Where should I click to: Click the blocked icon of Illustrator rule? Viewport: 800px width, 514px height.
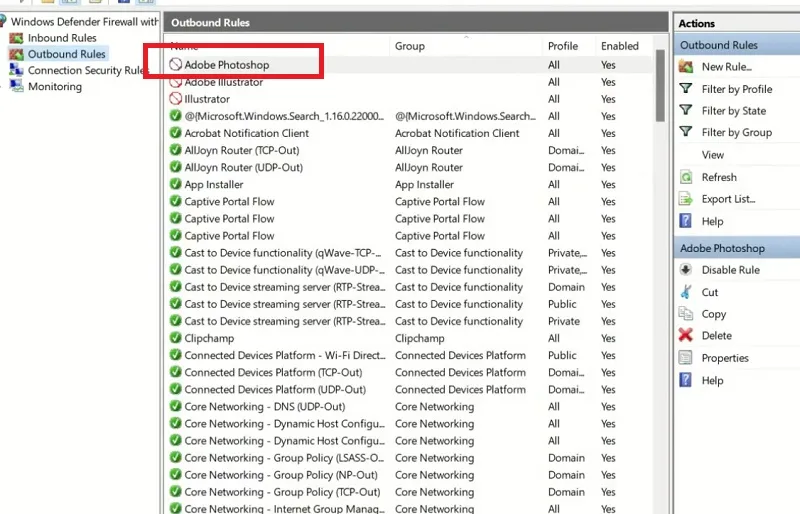(x=176, y=99)
